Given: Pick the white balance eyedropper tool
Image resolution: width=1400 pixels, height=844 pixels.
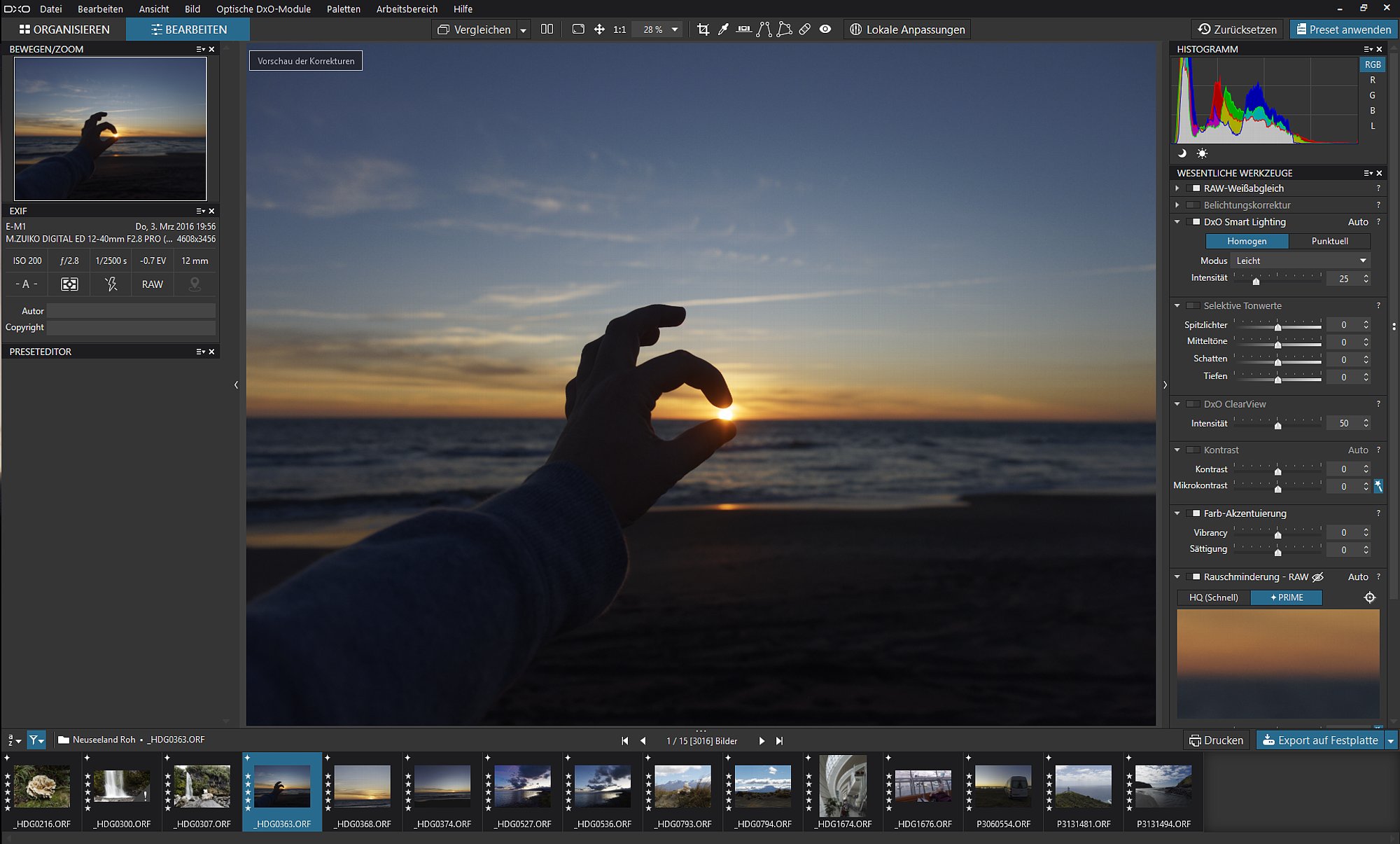Looking at the screenshot, I should click(x=723, y=29).
